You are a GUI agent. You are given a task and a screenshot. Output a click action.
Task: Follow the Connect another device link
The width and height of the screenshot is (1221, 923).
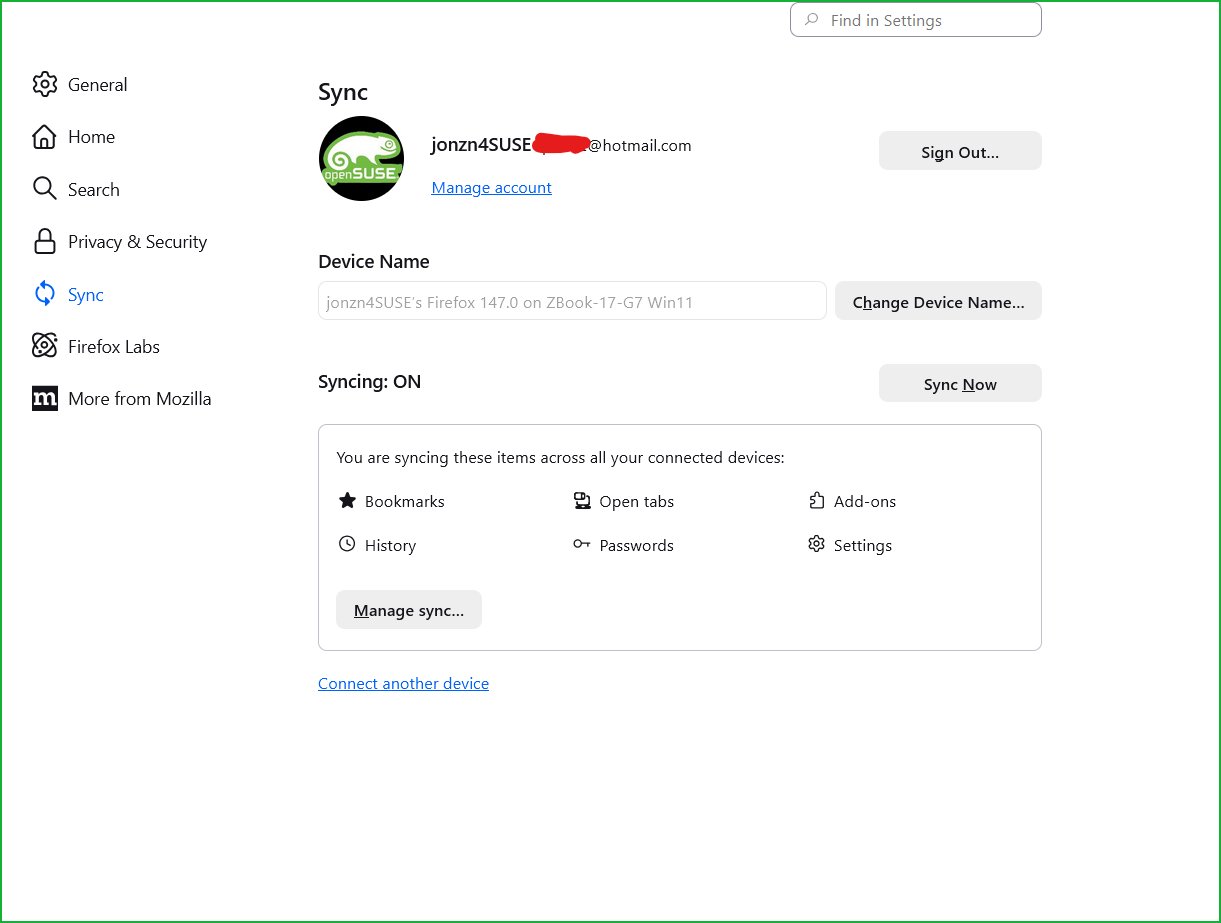[x=403, y=683]
